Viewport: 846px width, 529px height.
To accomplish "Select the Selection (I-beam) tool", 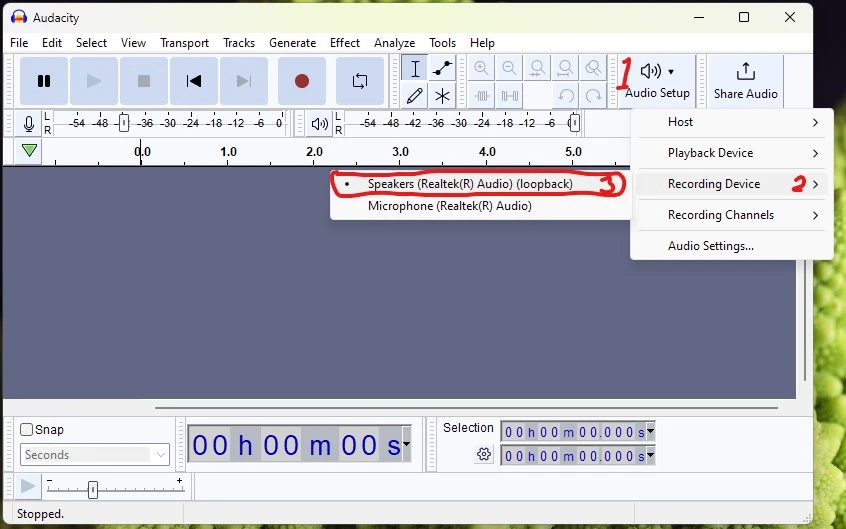I will [x=415, y=69].
